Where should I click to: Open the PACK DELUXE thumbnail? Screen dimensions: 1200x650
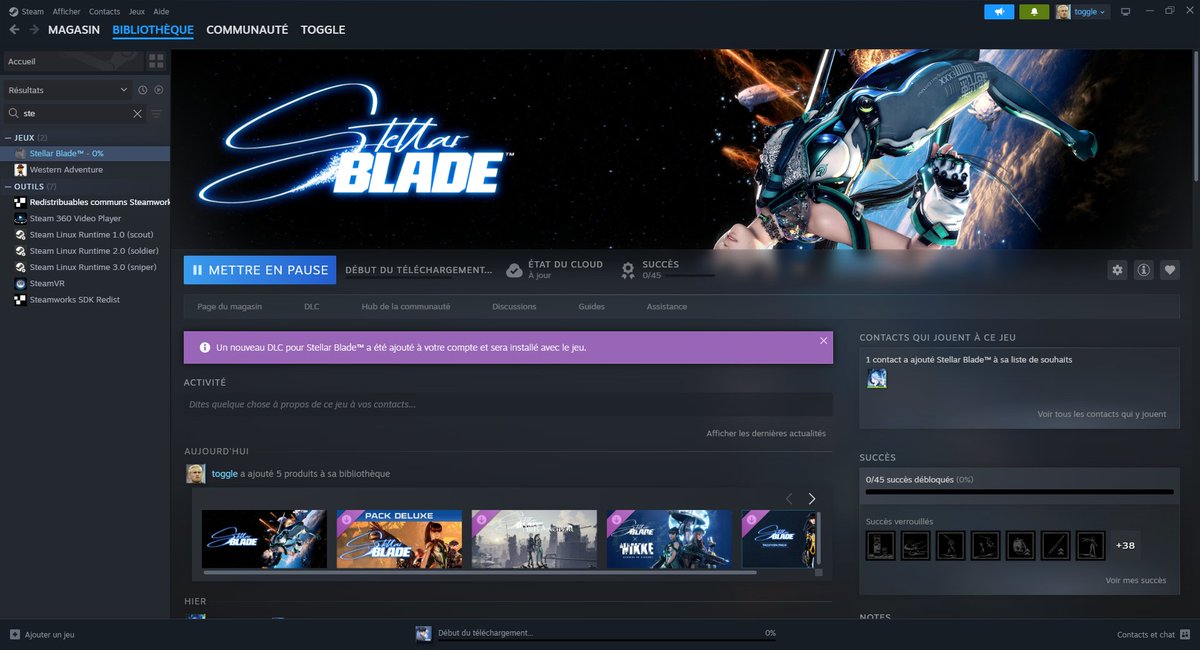(x=399, y=539)
